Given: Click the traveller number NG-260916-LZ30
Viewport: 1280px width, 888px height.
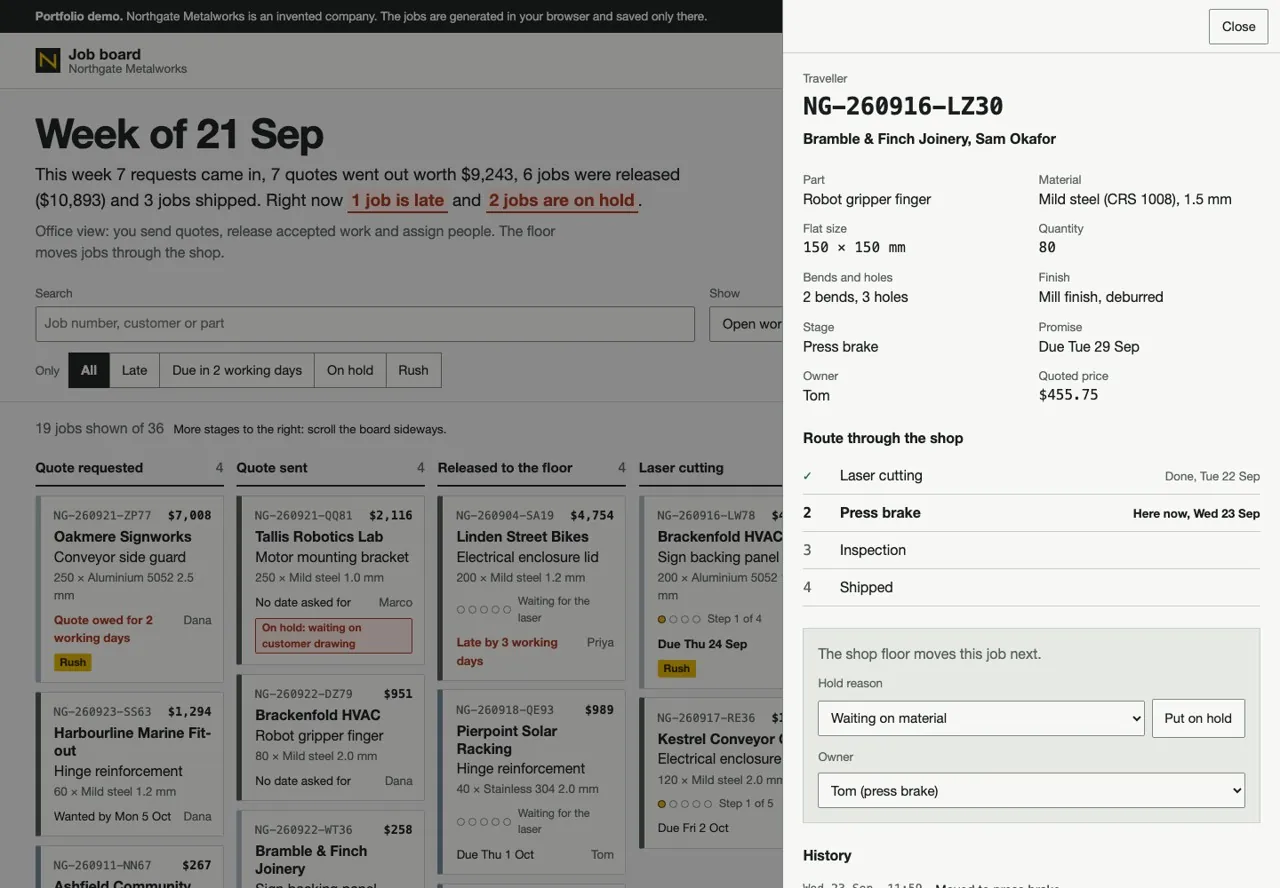Looking at the screenshot, I should click(x=903, y=106).
